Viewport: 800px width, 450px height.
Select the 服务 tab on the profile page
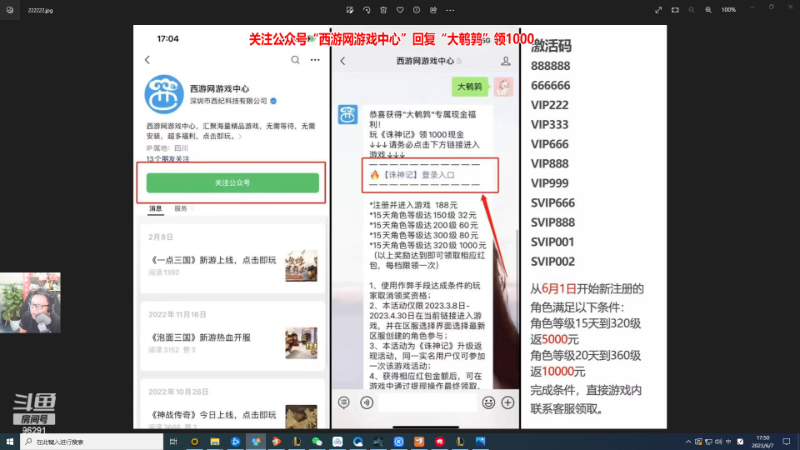pyautogui.click(x=181, y=209)
